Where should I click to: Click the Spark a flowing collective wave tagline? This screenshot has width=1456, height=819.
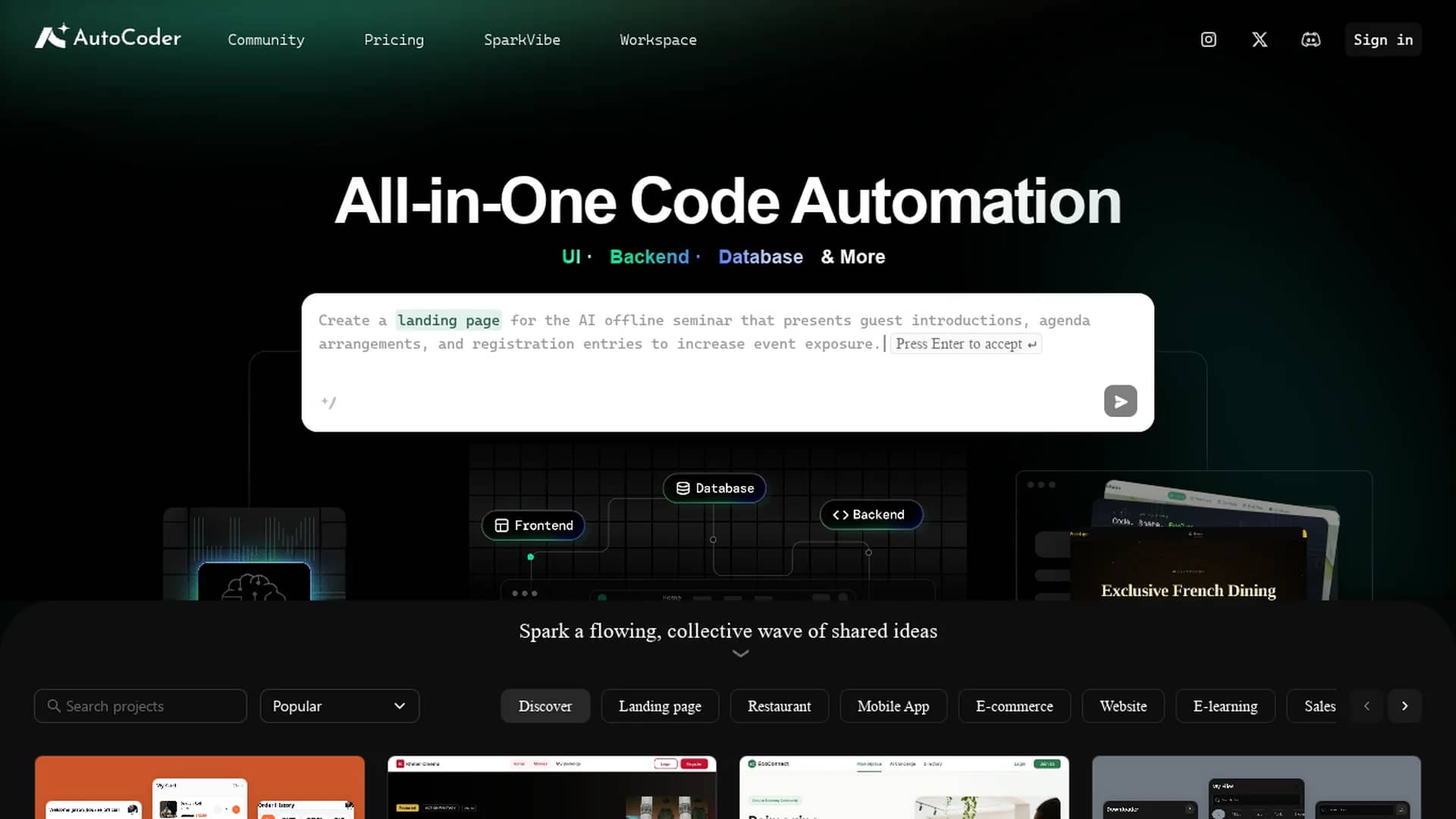(x=728, y=631)
